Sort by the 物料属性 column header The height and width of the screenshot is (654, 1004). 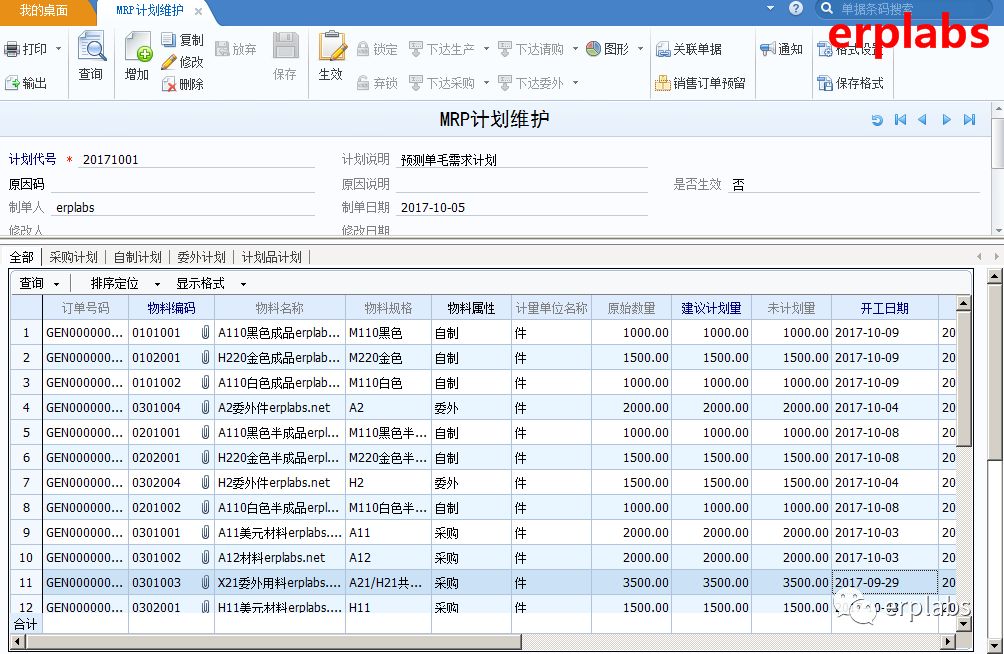pyautogui.click(x=471, y=308)
